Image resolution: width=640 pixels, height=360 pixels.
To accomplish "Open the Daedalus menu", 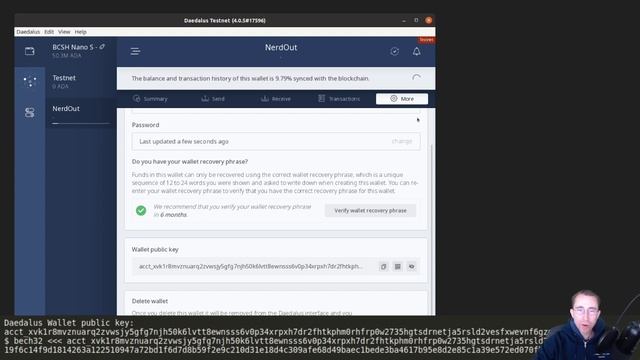I will pos(28,32).
